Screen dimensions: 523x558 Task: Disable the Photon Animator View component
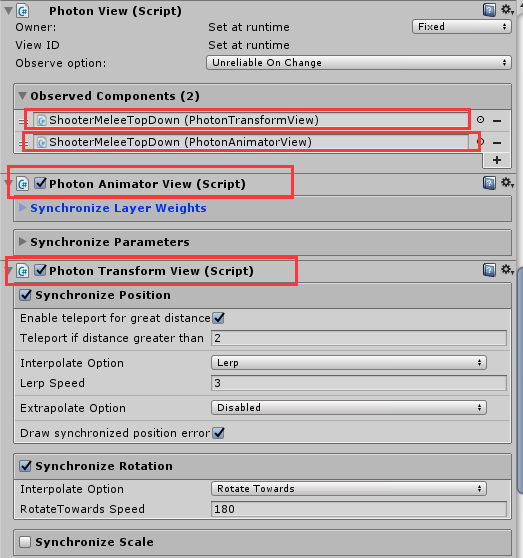[x=41, y=183]
